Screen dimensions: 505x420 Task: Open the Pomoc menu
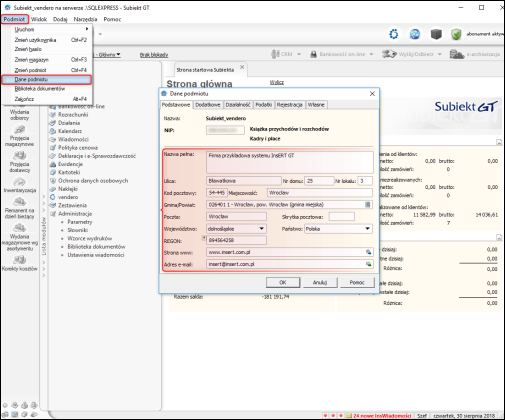[112, 19]
